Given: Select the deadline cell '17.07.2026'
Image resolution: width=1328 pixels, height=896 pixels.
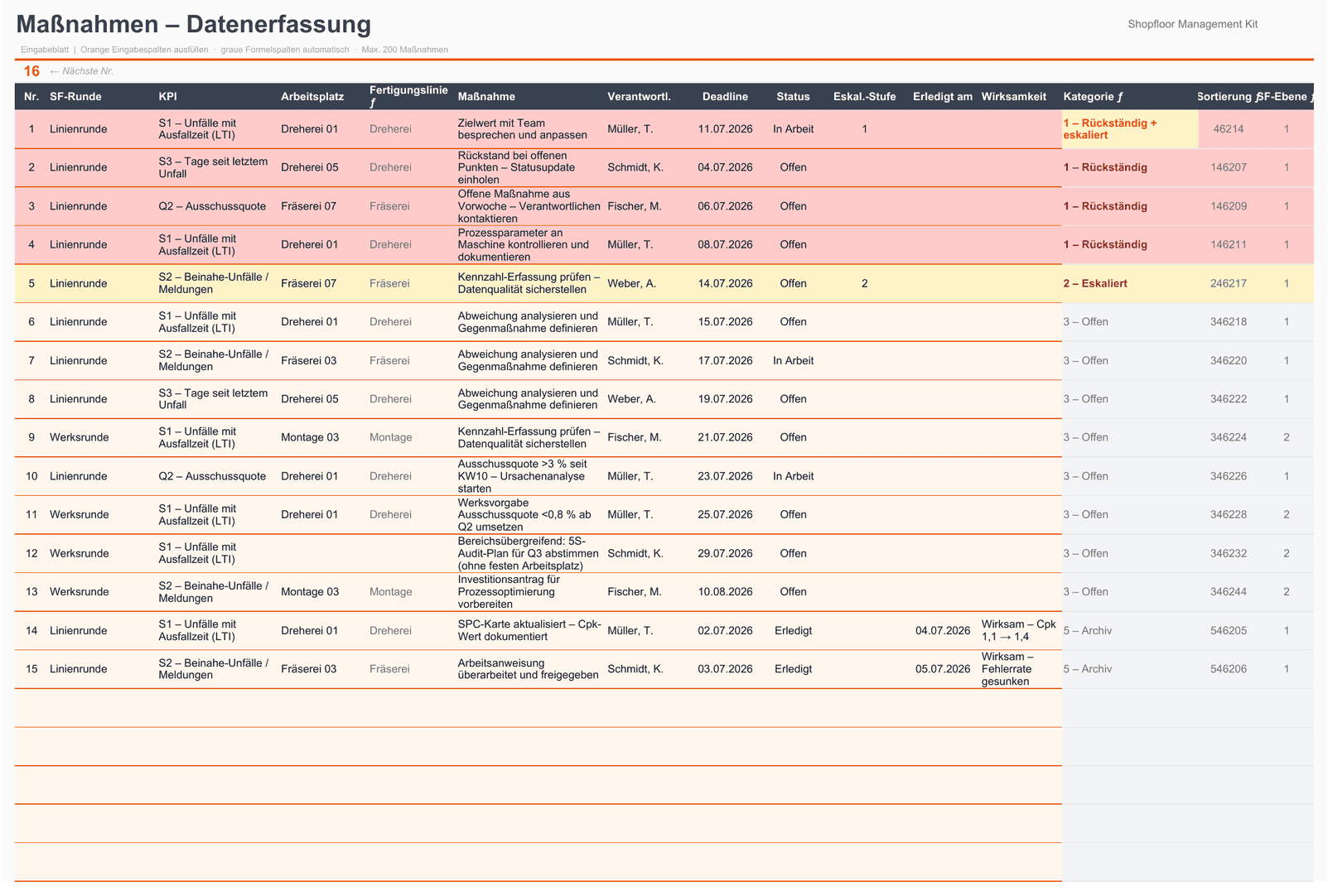Looking at the screenshot, I should click(726, 360).
